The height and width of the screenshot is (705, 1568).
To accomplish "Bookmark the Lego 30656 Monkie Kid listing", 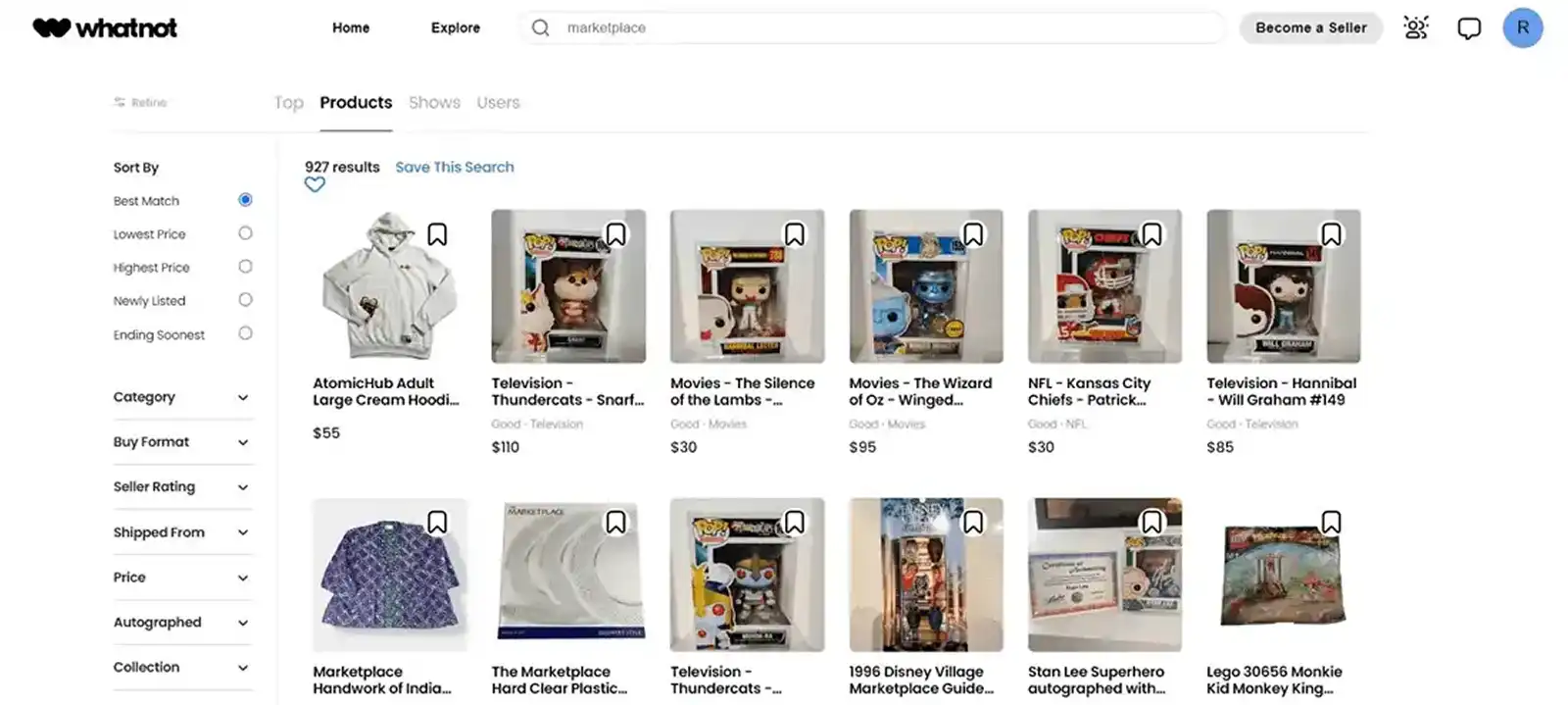I will pyautogui.click(x=1331, y=523).
